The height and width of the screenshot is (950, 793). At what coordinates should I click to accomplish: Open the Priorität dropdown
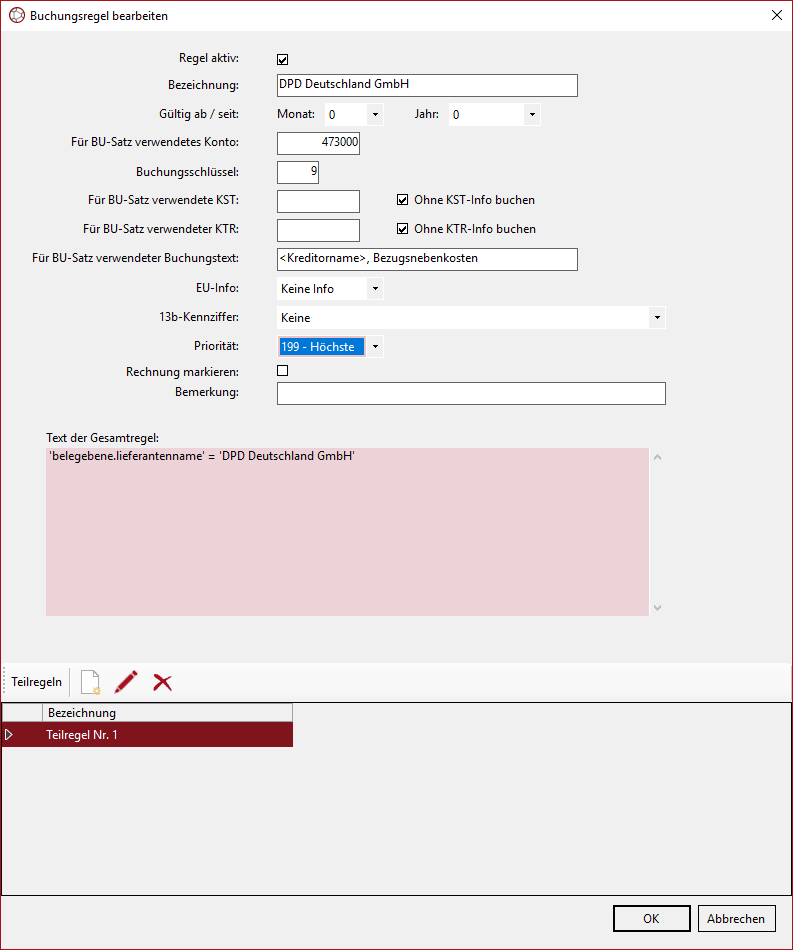tap(374, 347)
